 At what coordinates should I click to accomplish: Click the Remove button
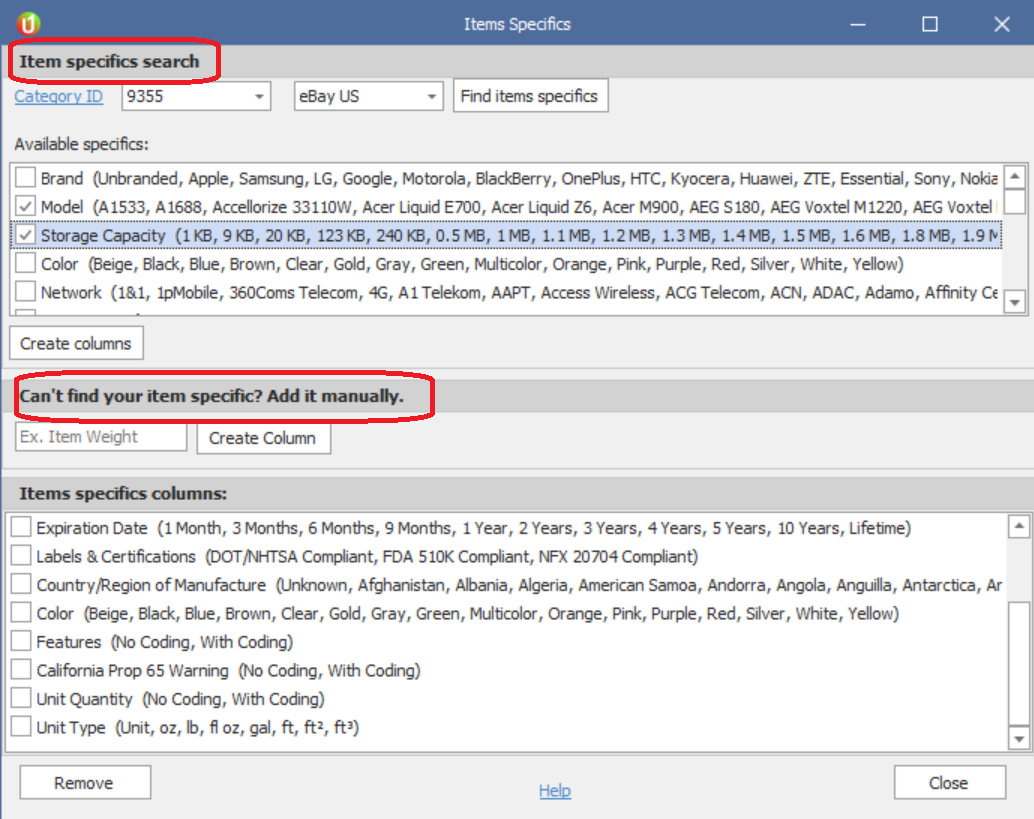coord(84,783)
